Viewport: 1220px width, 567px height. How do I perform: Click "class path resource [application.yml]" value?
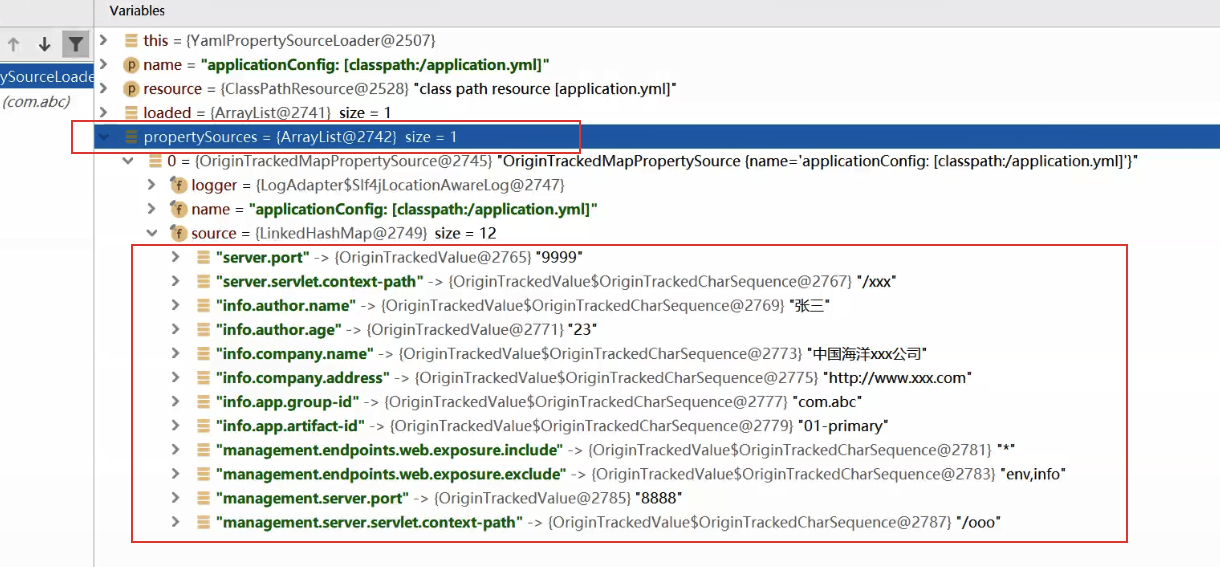[x=545, y=89]
